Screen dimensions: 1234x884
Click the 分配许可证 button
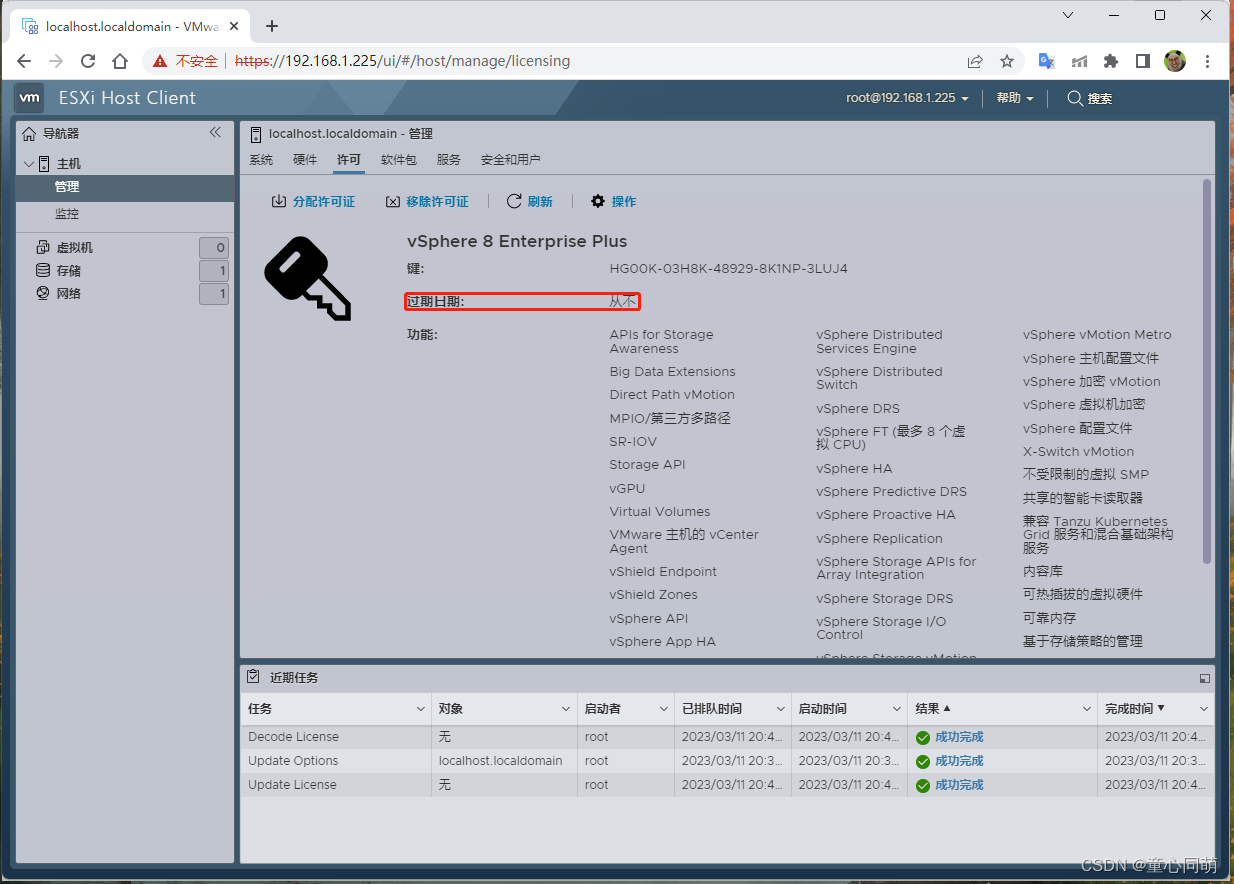pos(313,201)
